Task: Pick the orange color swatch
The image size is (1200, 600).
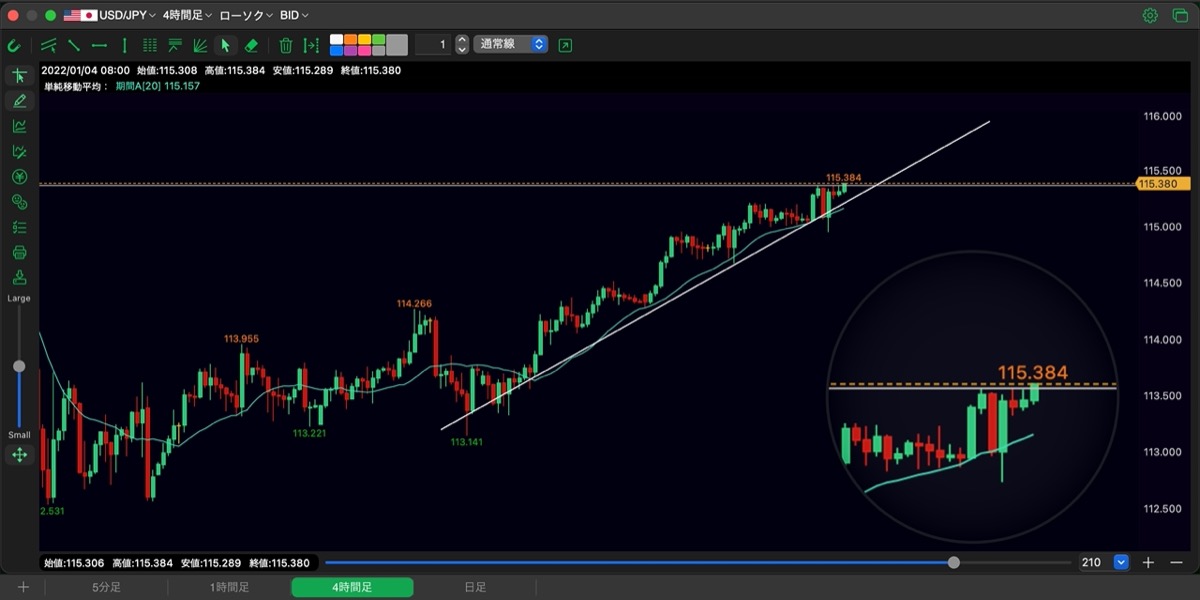Action: [x=351, y=40]
